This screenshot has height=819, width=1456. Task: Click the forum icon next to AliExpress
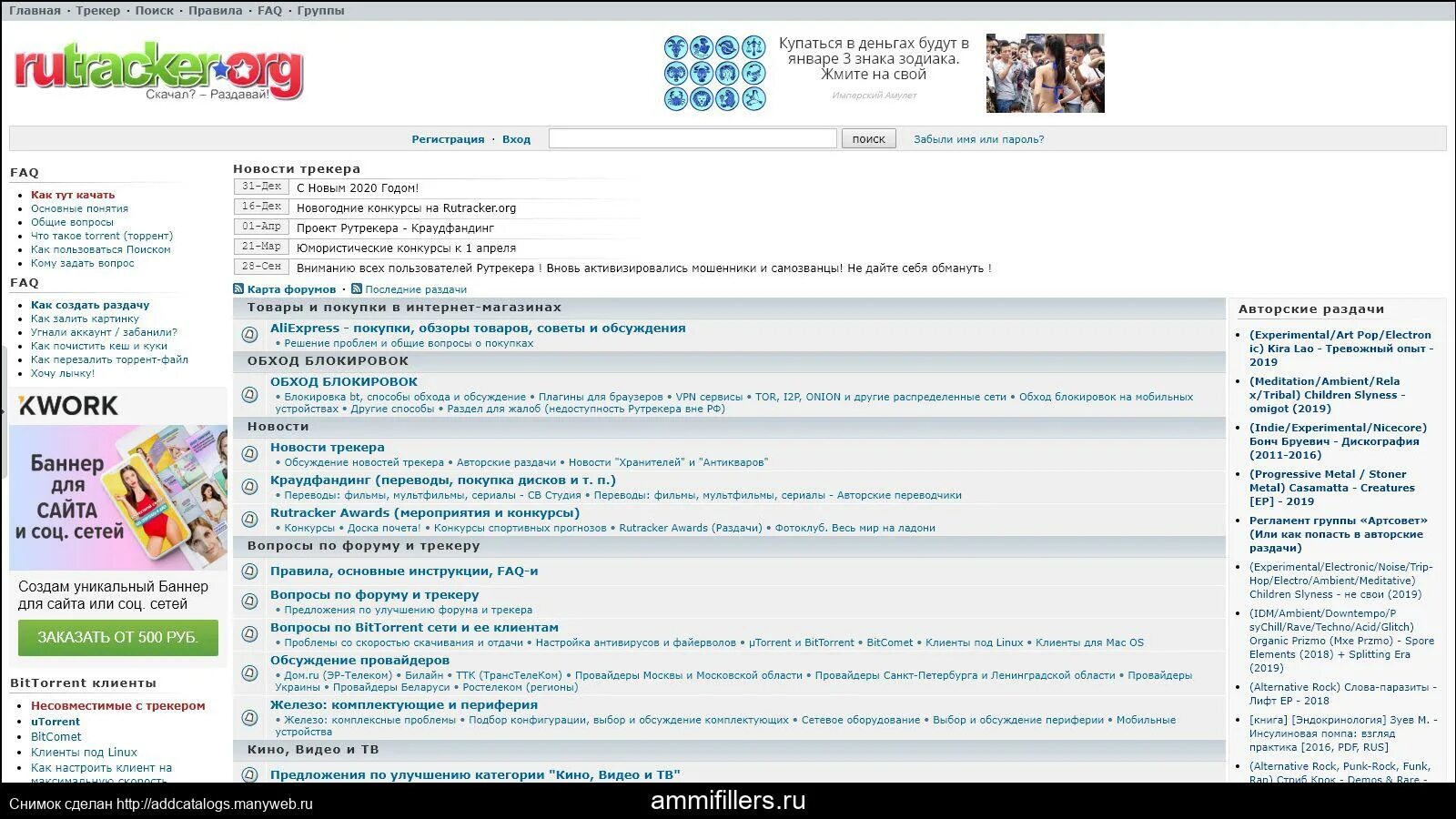click(249, 335)
